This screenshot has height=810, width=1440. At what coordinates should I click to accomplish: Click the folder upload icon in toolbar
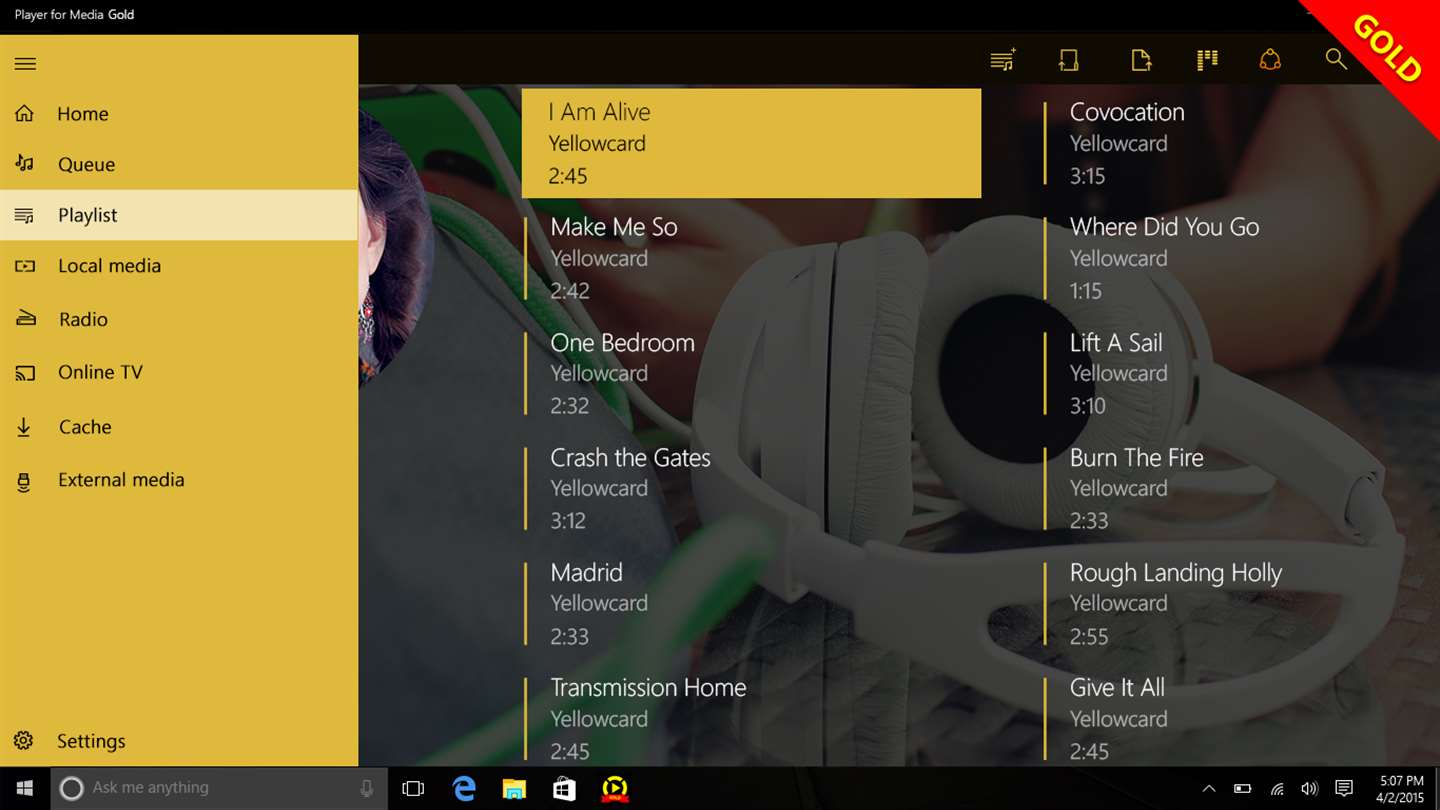[1069, 60]
